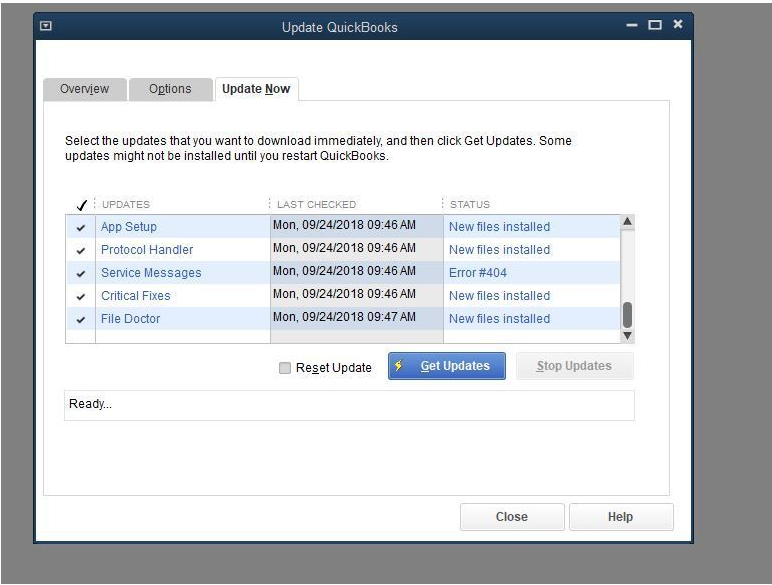This screenshot has width=772, height=585.
Task: Click the Ready... status message box
Action: coord(349,405)
